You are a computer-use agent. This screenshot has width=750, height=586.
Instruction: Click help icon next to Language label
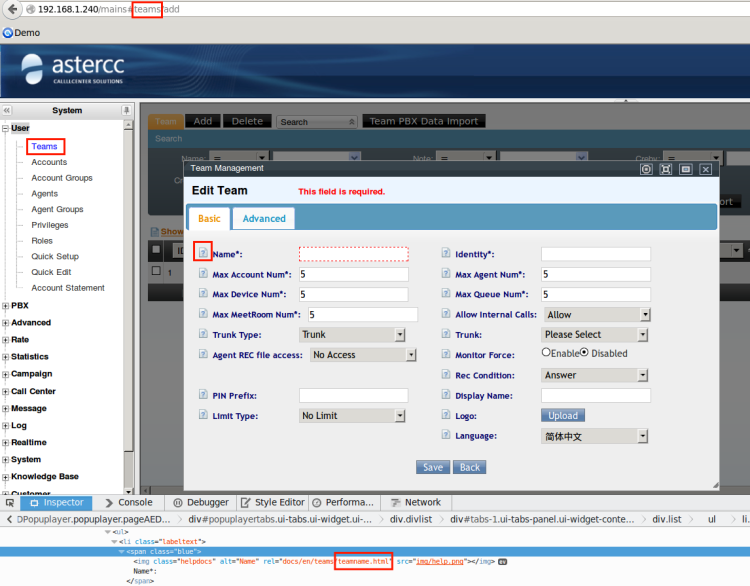point(446,436)
